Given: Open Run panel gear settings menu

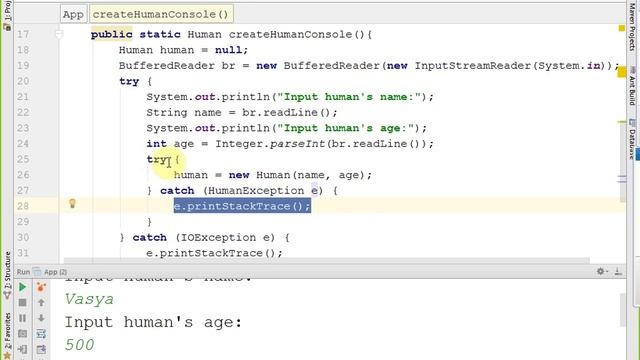Looking at the screenshot, I should tap(602, 271).
